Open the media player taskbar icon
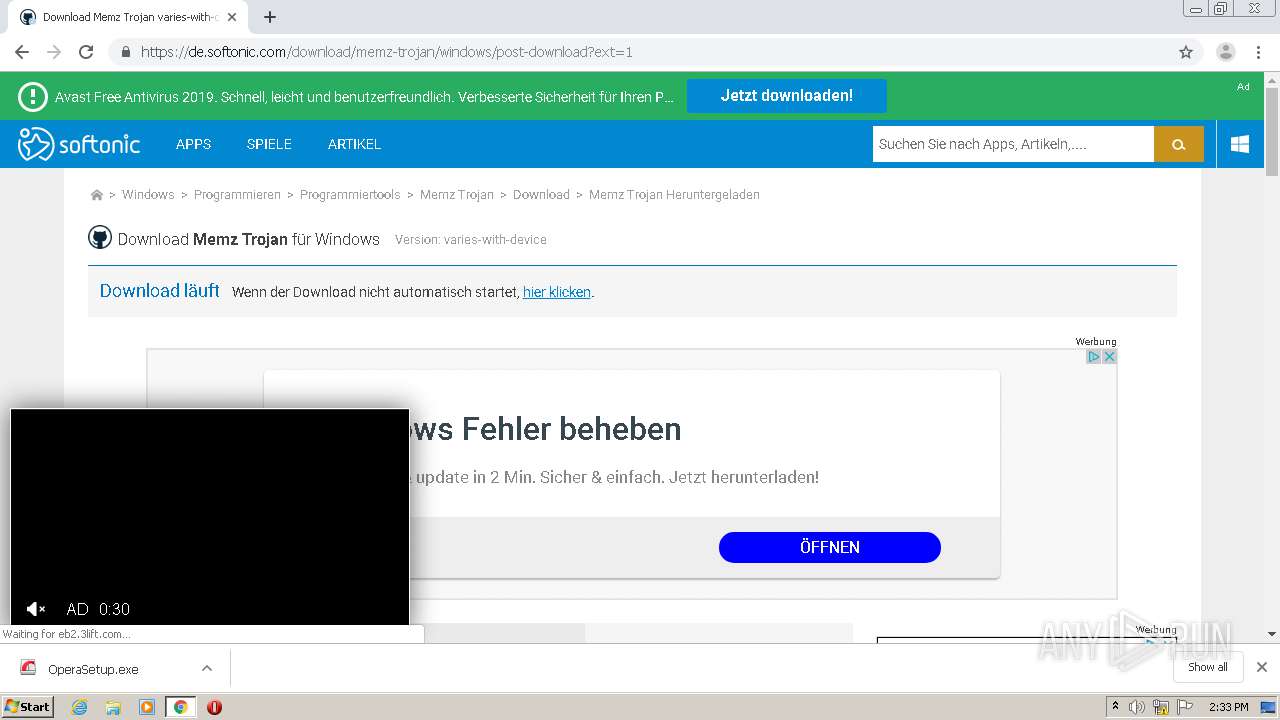Image resolution: width=1280 pixels, height=720 pixels. 147,707
